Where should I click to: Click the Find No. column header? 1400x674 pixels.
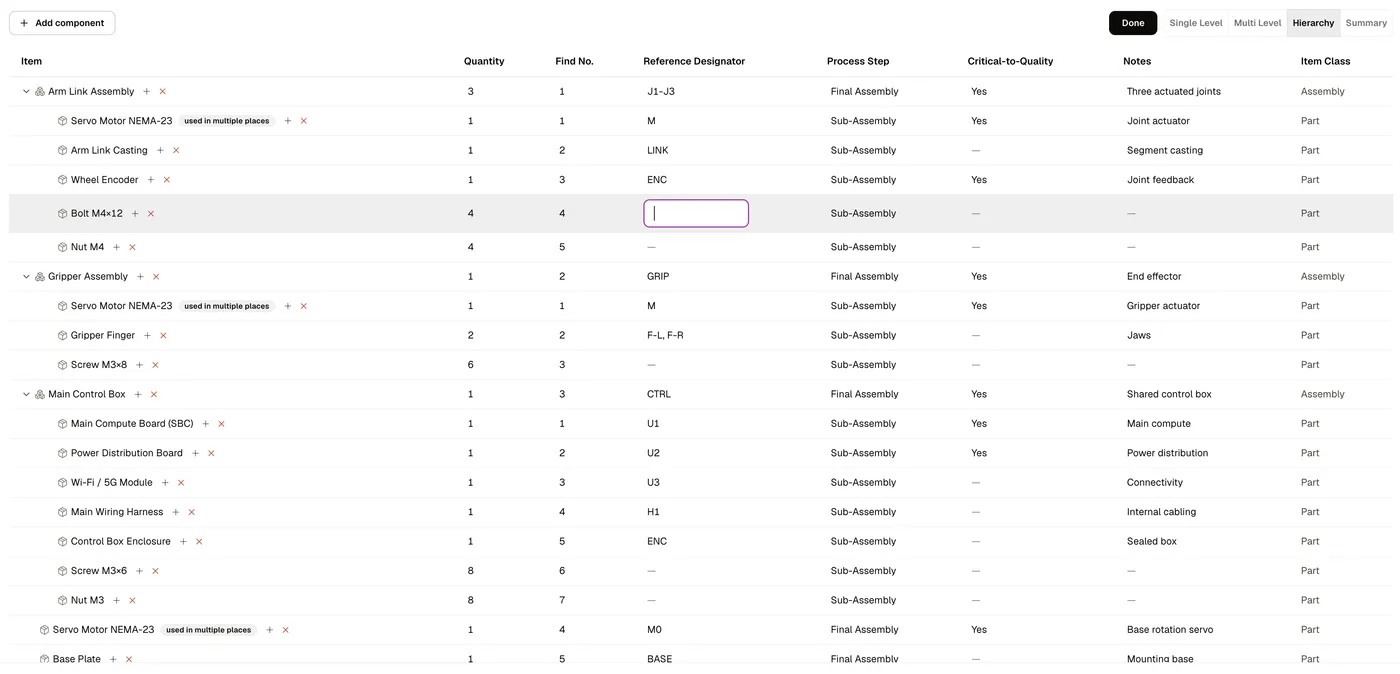click(574, 61)
